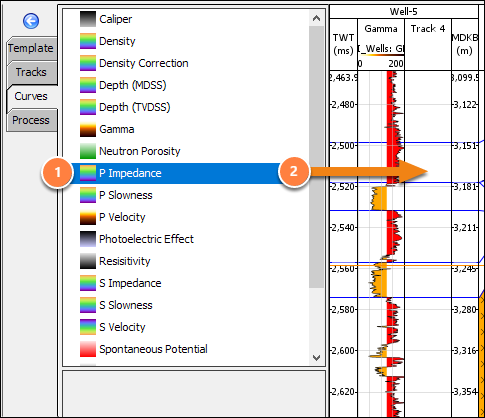This screenshot has width=485, height=418.
Task: Click the Neutron Porosity green icon
Action: (88, 151)
